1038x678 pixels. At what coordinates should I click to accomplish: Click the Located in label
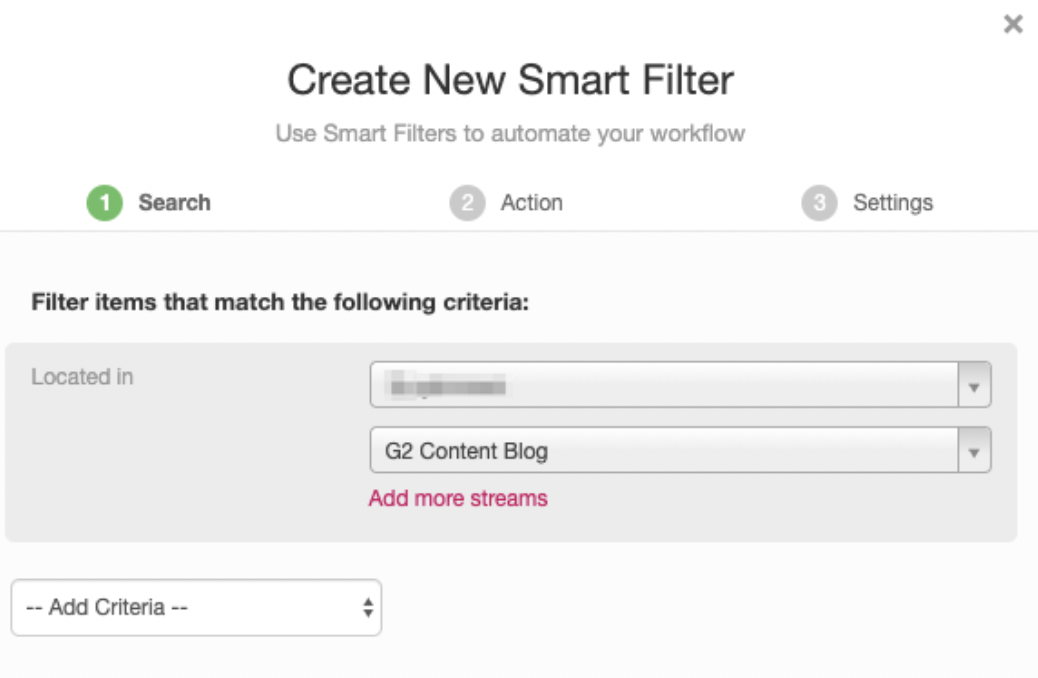pos(82,377)
